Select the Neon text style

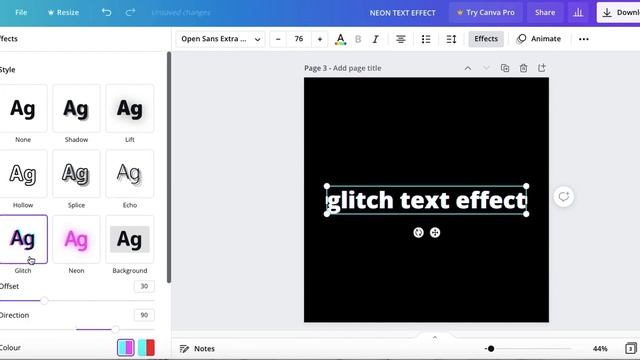pyautogui.click(x=76, y=239)
